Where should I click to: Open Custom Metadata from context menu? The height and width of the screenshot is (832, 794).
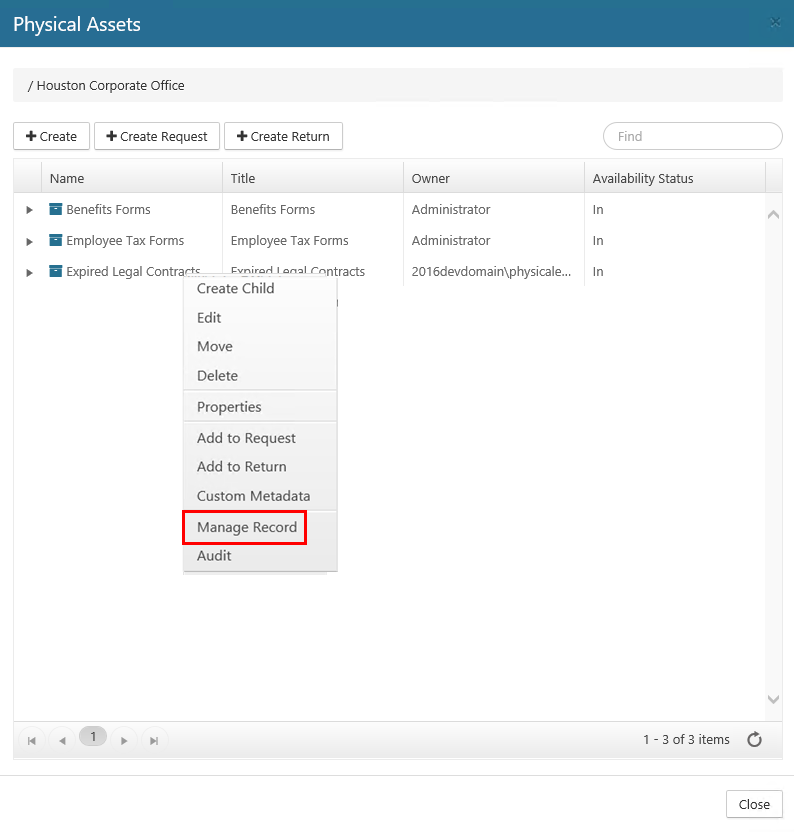[x=253, y=496]
